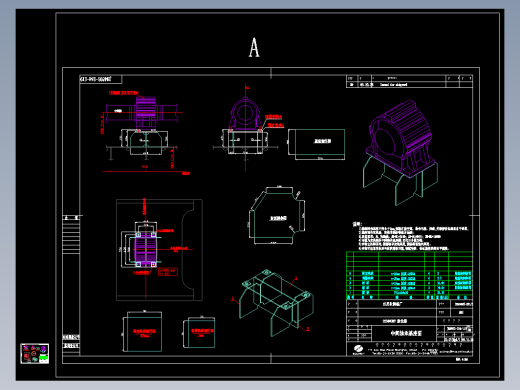Select the revision table at top-right
Screen dimensions: 520x390
409,81
